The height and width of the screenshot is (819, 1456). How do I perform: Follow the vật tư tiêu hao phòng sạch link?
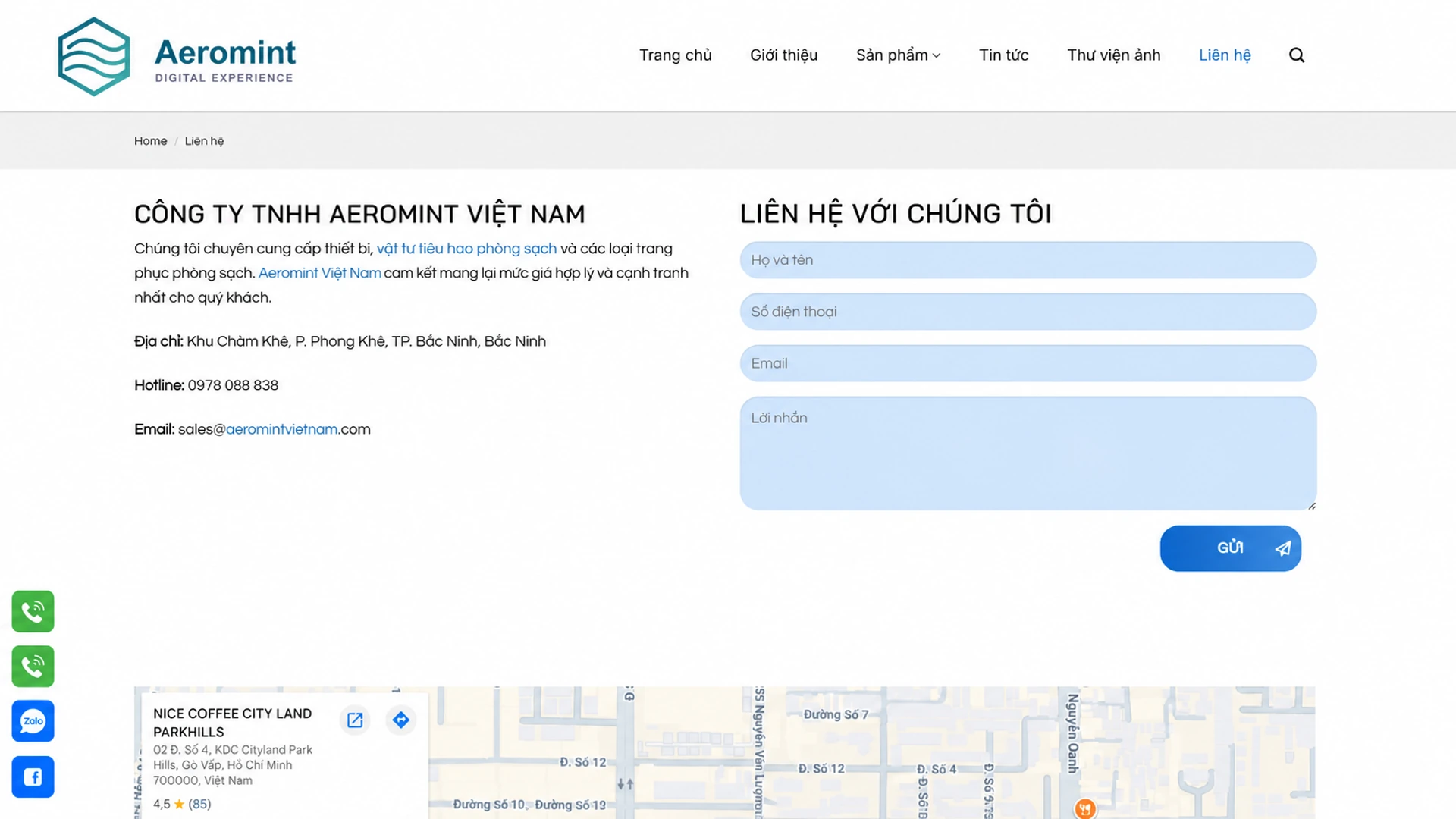pos(466,249)
